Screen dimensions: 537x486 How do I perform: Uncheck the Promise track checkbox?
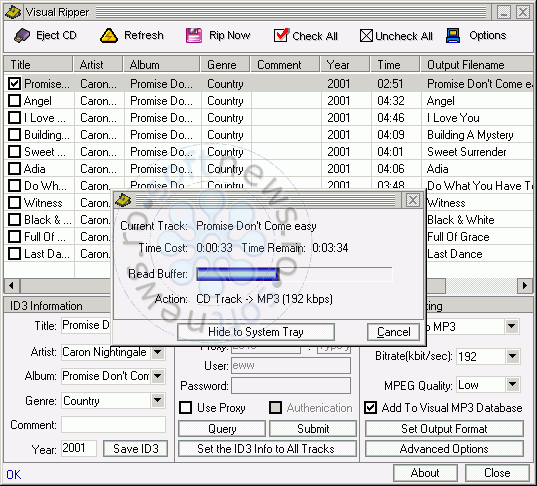pyautogui.click(x=14, y=83)
